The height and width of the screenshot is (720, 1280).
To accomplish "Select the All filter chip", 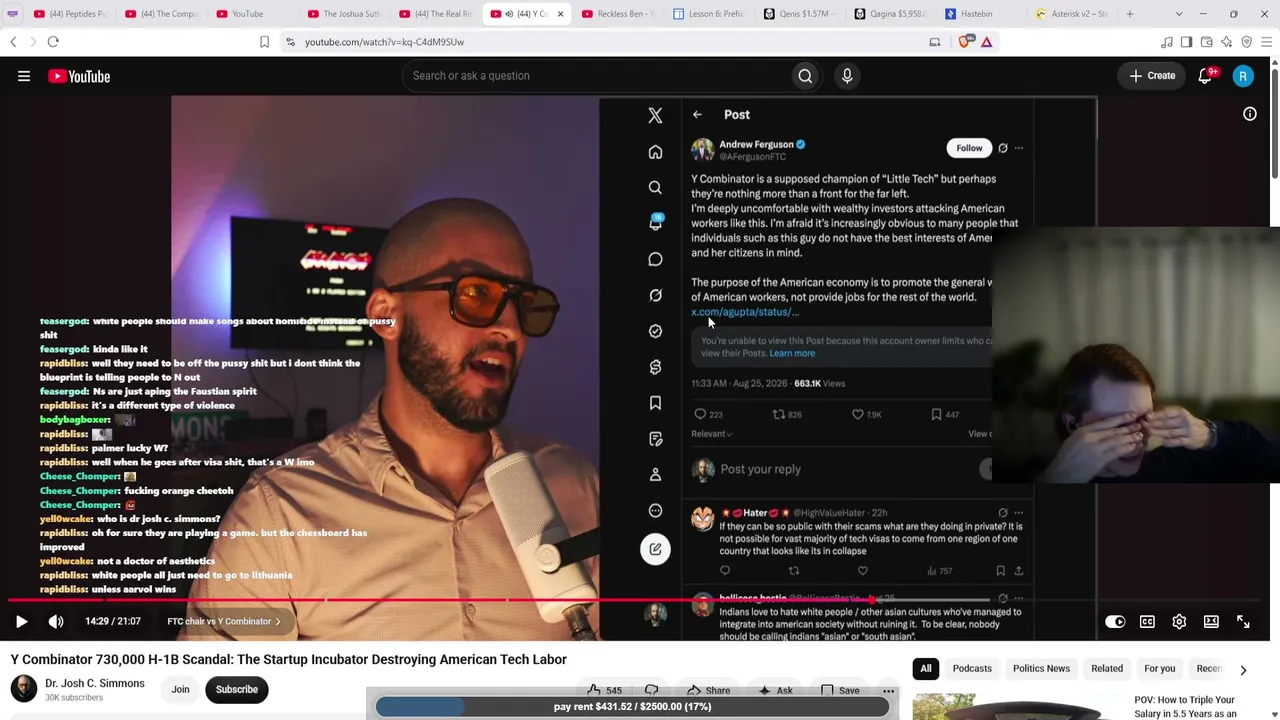I will (x=926, y=668).
